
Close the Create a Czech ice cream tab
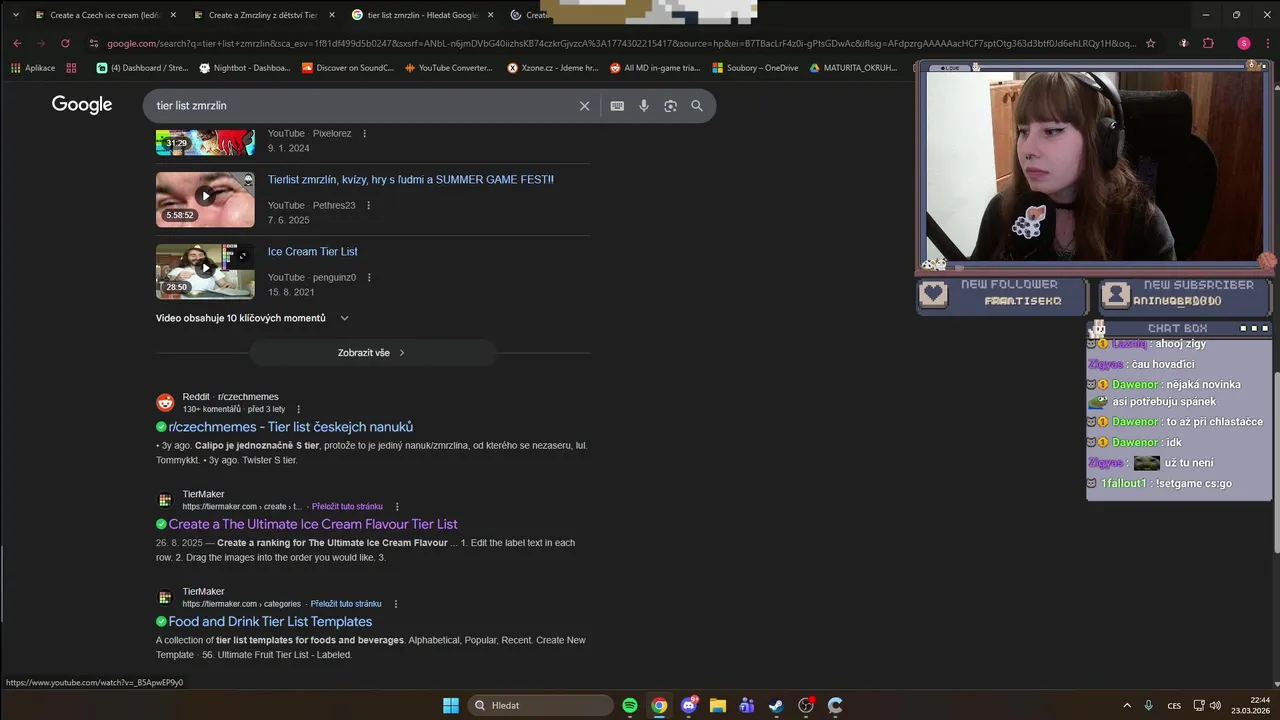[x=173, y=15]
